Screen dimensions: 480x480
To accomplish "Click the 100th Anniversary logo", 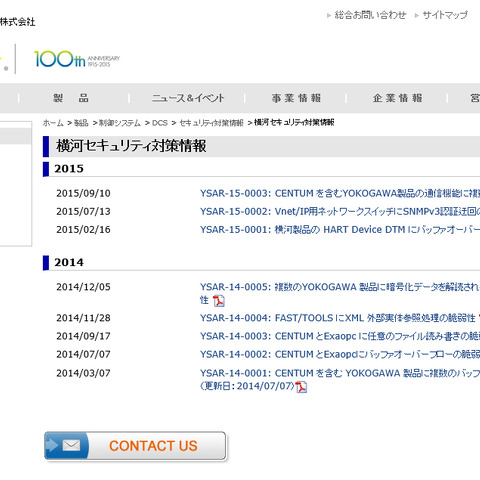I will point(77,59).
